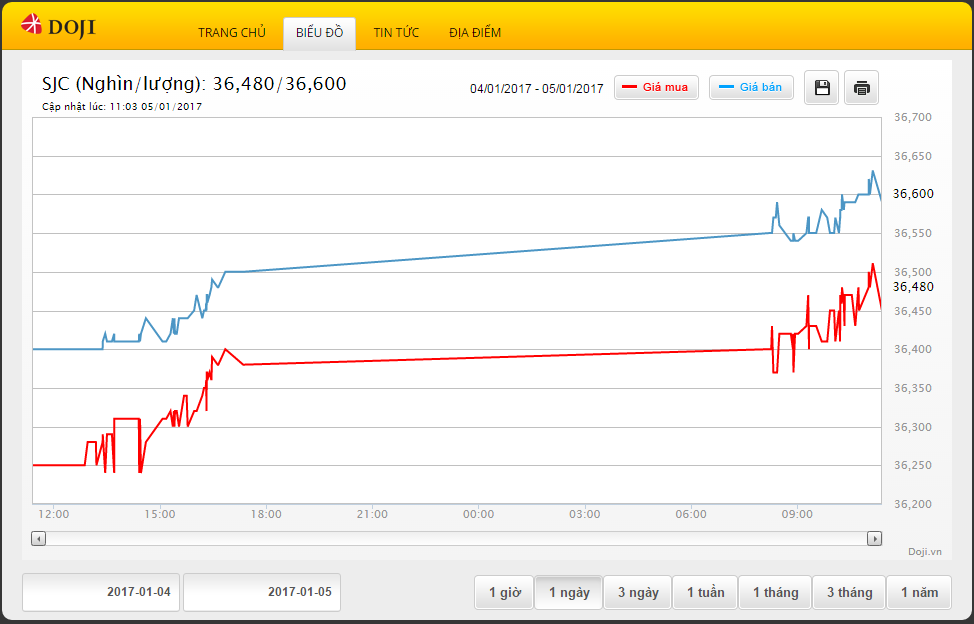Open the TIN TỨC tab
This screenshot has height=624, width=974.
coord(396,33)
